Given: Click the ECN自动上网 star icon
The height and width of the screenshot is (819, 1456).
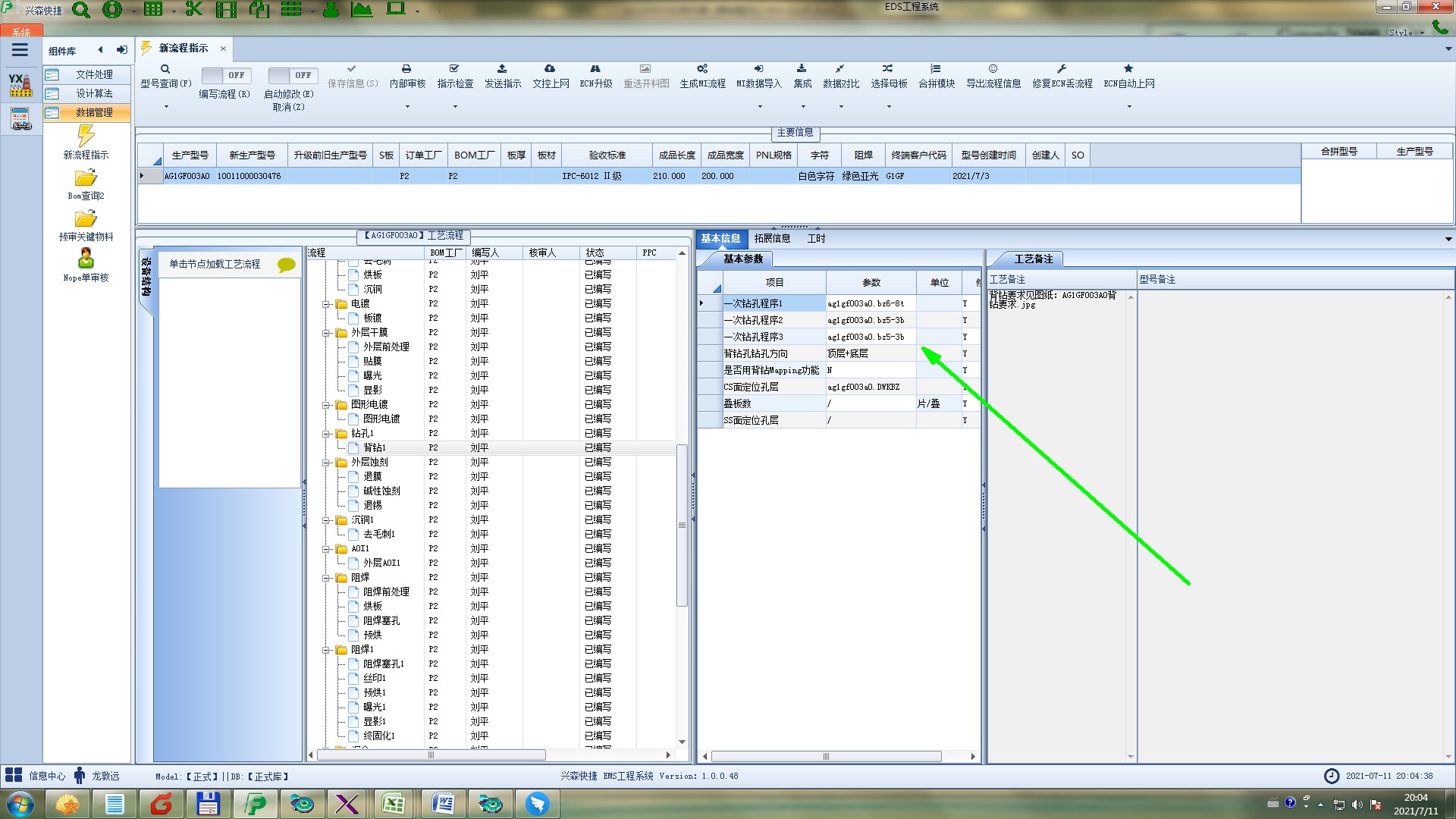Looking at the screenshot, I should coord(1128,69).
